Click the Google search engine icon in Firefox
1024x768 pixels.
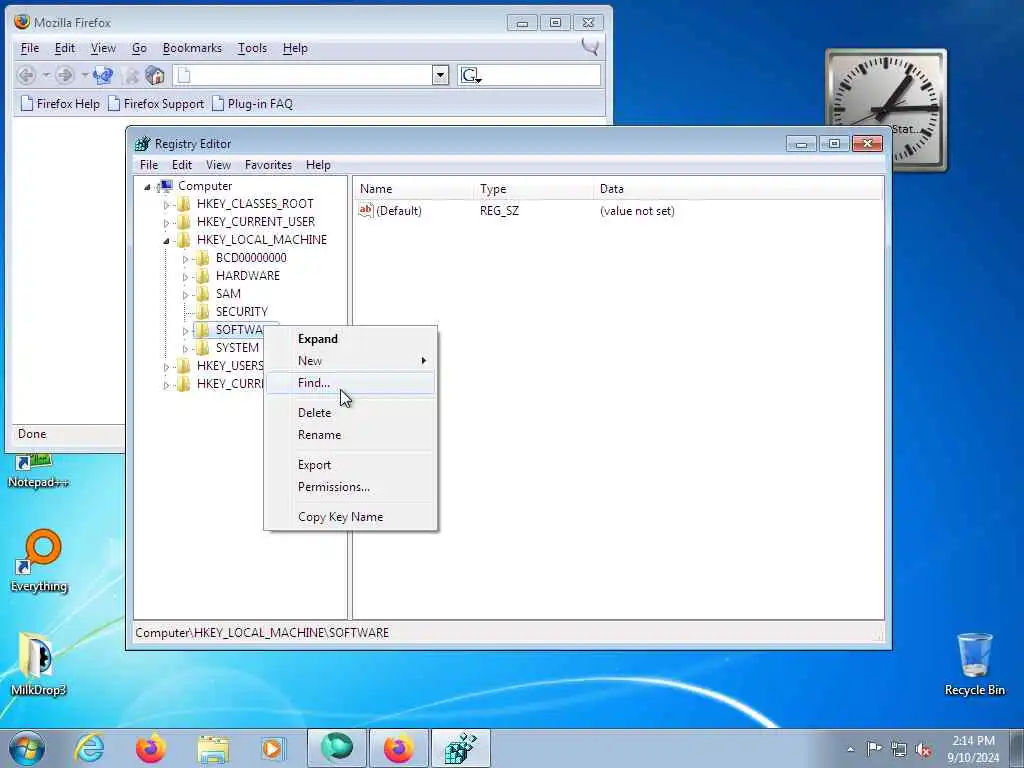coord(471,76)
